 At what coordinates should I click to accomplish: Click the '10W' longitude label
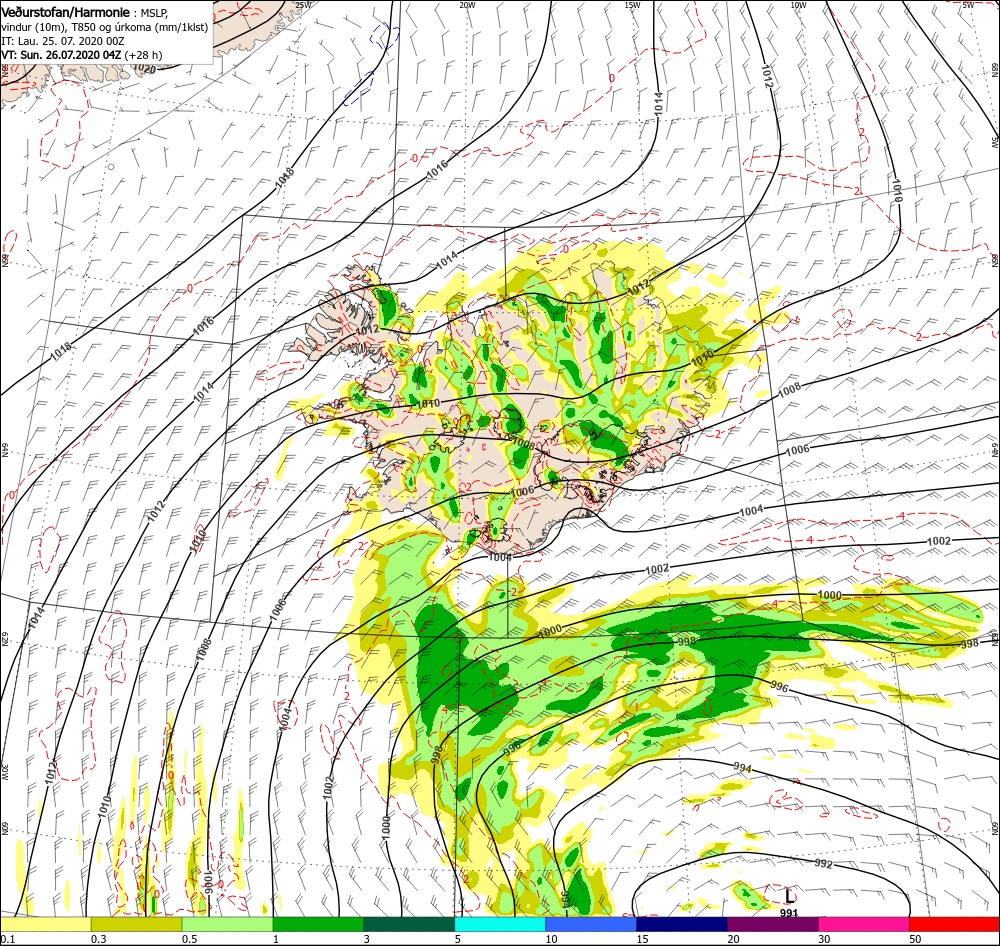pos(798,5)
